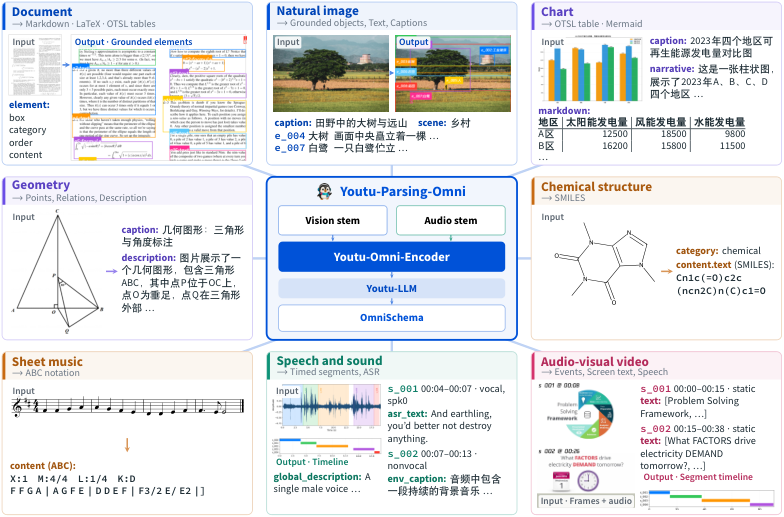
Task: Click table cell 18500
Action: coord(674,134)
